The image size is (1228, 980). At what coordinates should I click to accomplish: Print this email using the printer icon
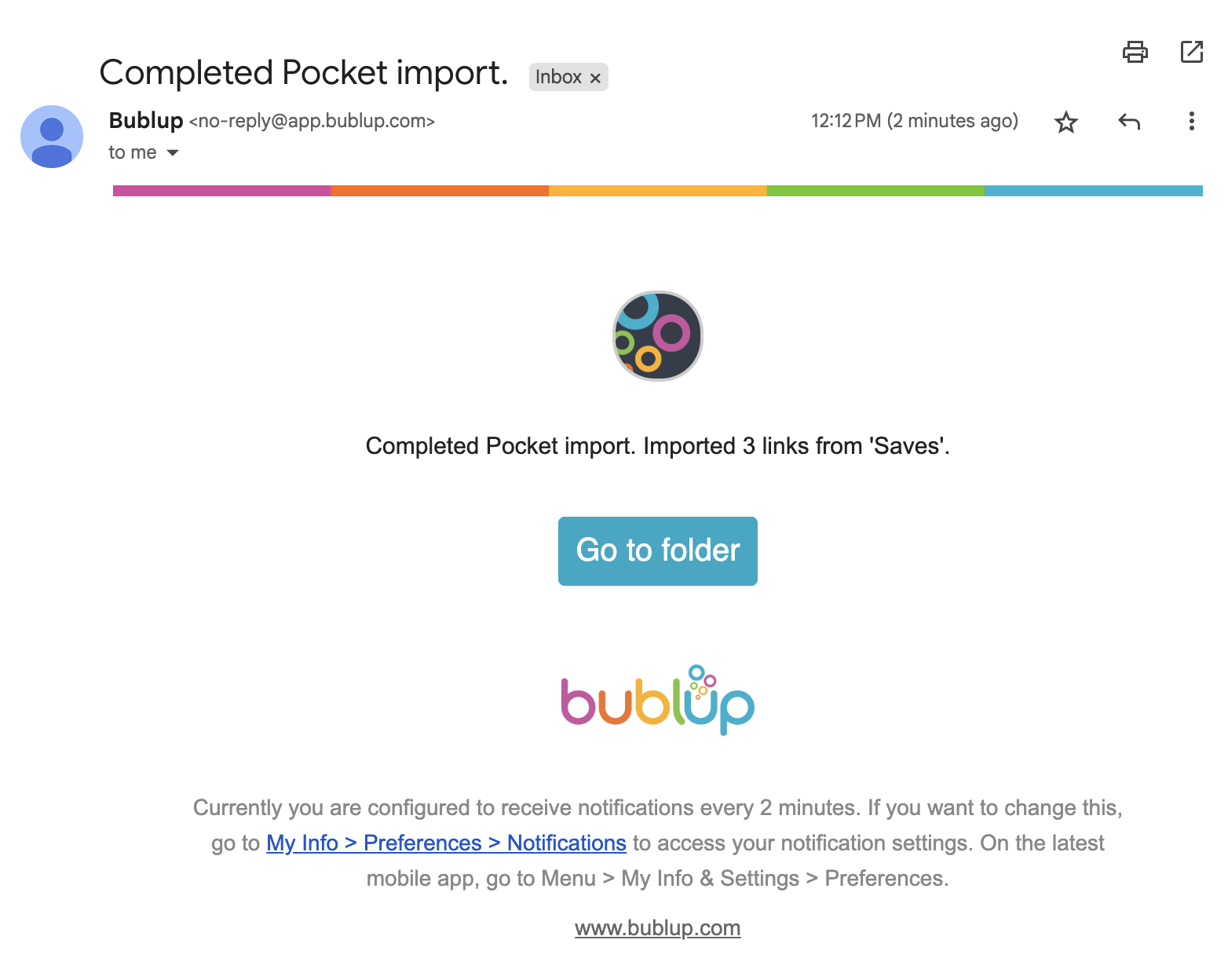coord(1135,52)
